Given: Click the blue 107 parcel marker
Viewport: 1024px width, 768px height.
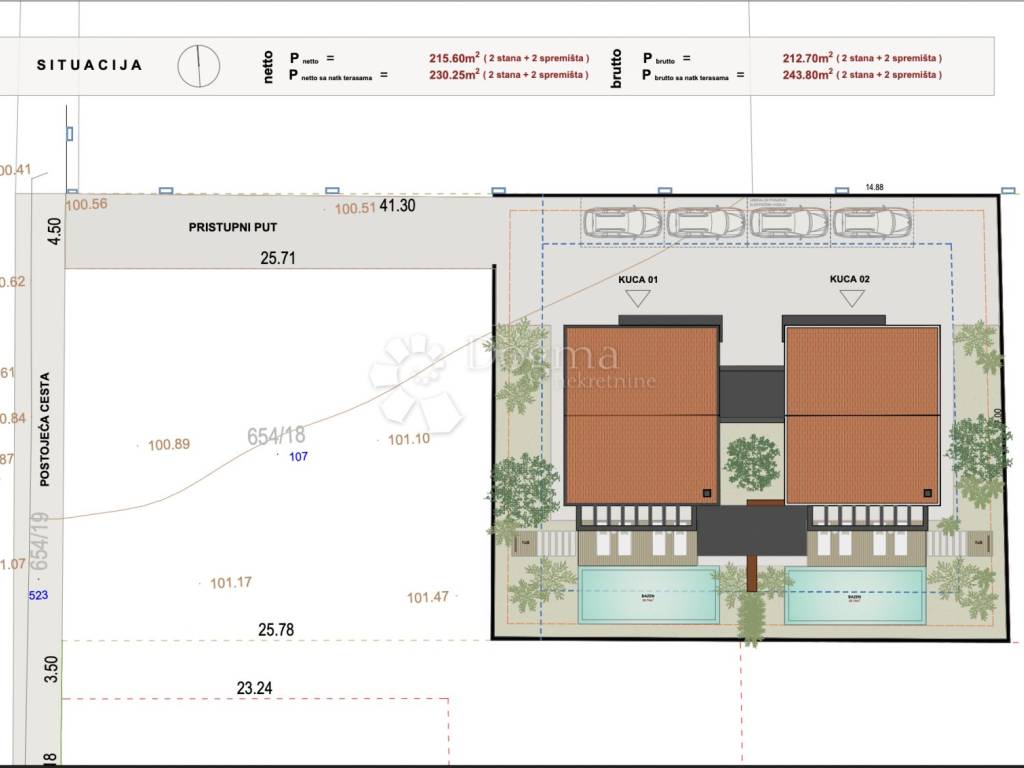Looking at the screenshot, I should (300, 457).
